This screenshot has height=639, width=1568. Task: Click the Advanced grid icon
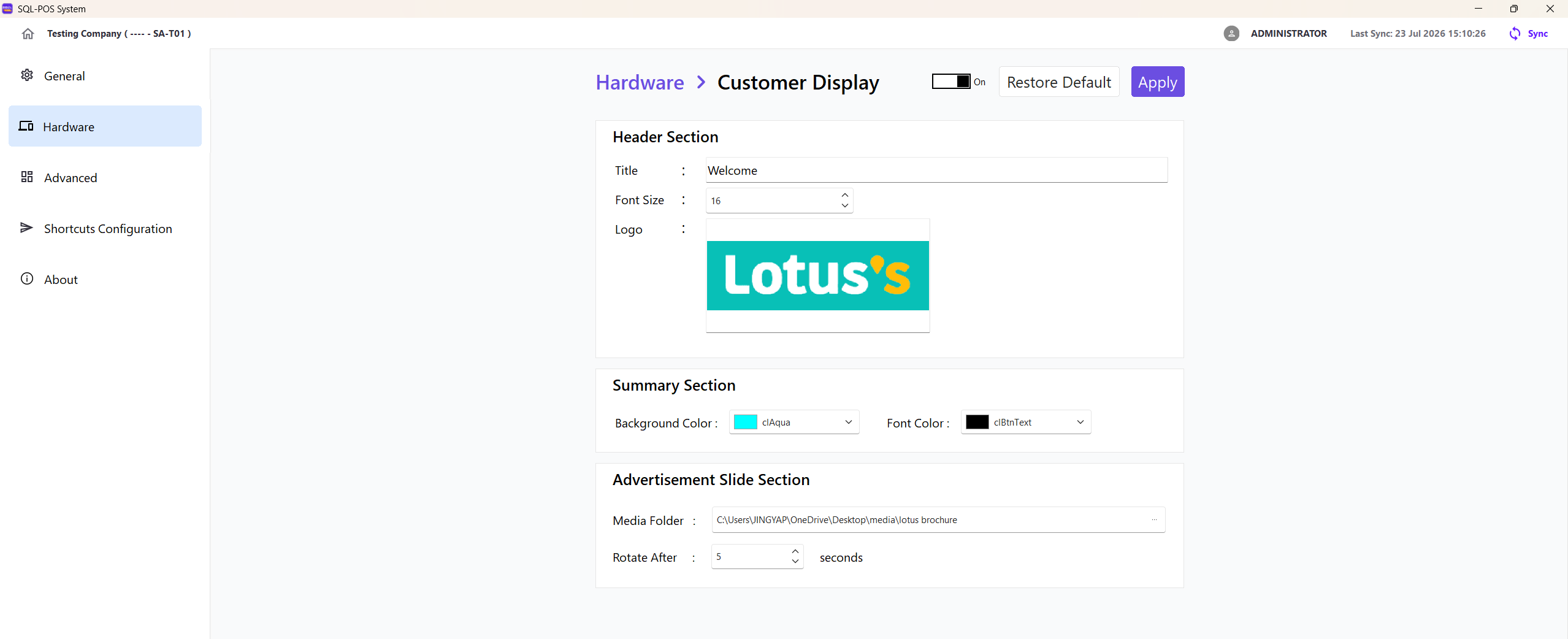[x=27, y=177]
